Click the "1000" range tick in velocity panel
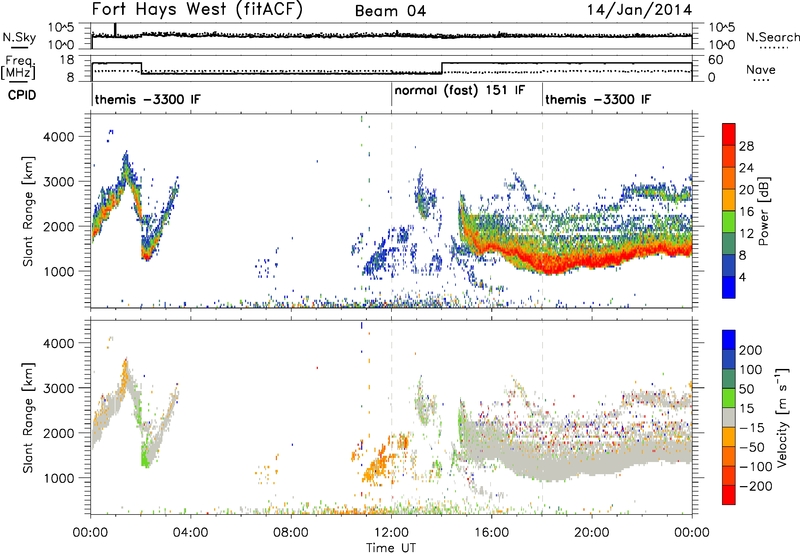800x554 pixels. [59, 478]
